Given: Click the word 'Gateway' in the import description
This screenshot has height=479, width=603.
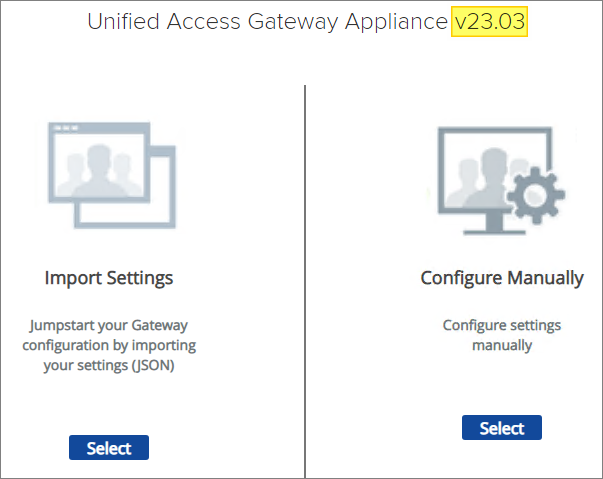Looking at the screenshot, I should tap(159, 325).
